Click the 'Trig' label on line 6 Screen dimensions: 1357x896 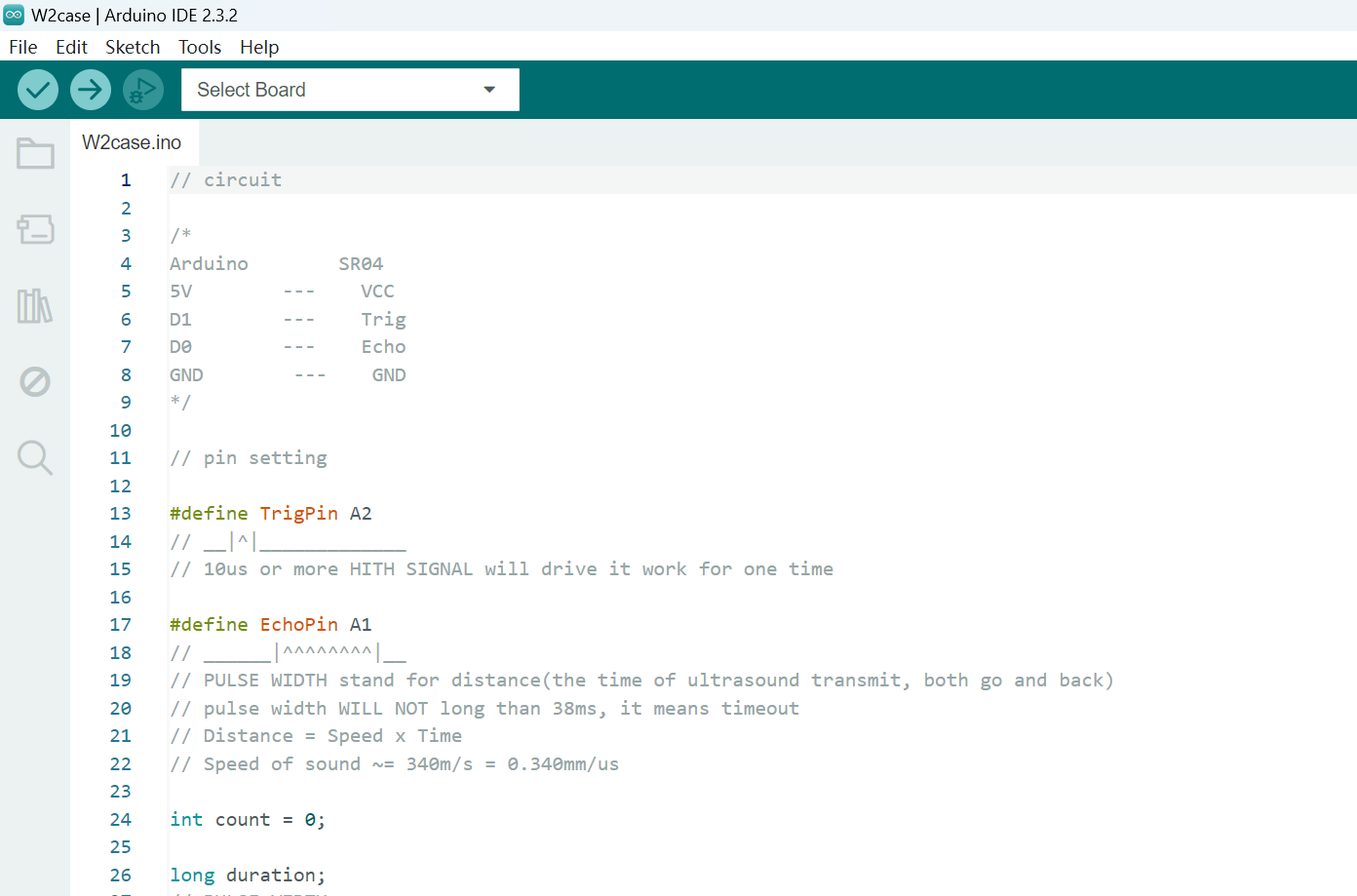point(383,319)
